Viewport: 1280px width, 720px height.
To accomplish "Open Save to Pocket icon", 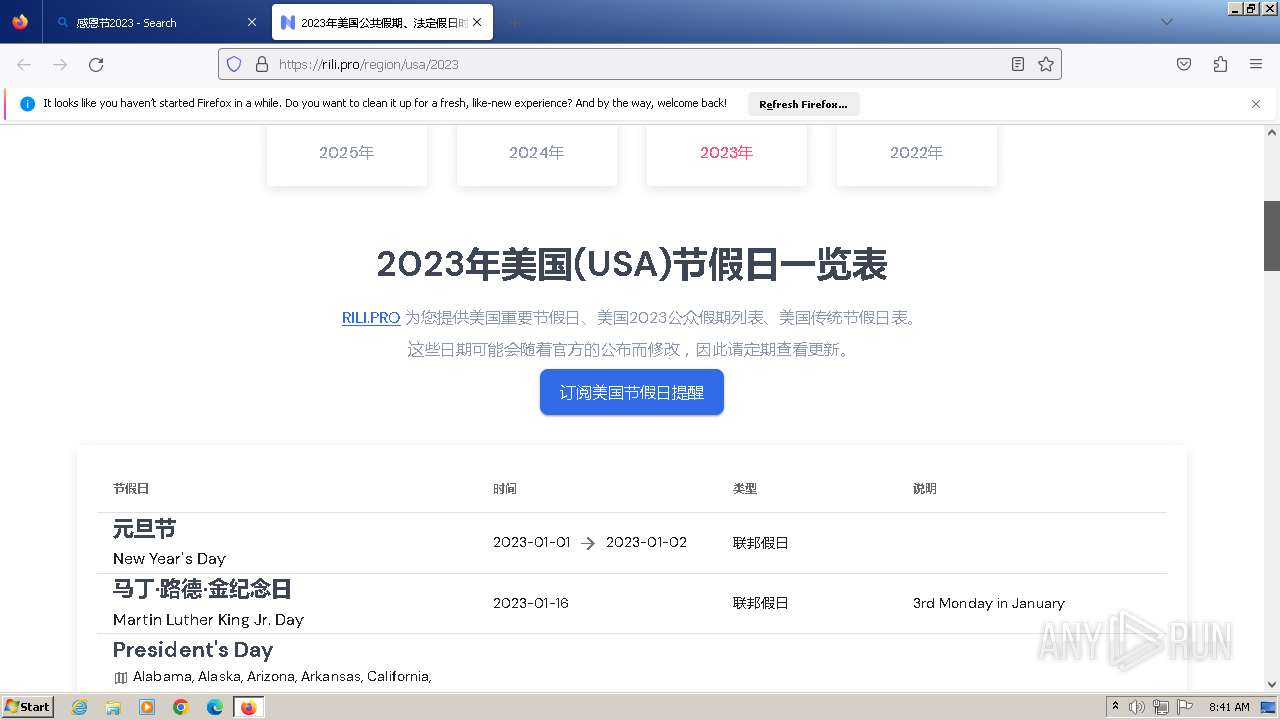I will pos(1184,64).
